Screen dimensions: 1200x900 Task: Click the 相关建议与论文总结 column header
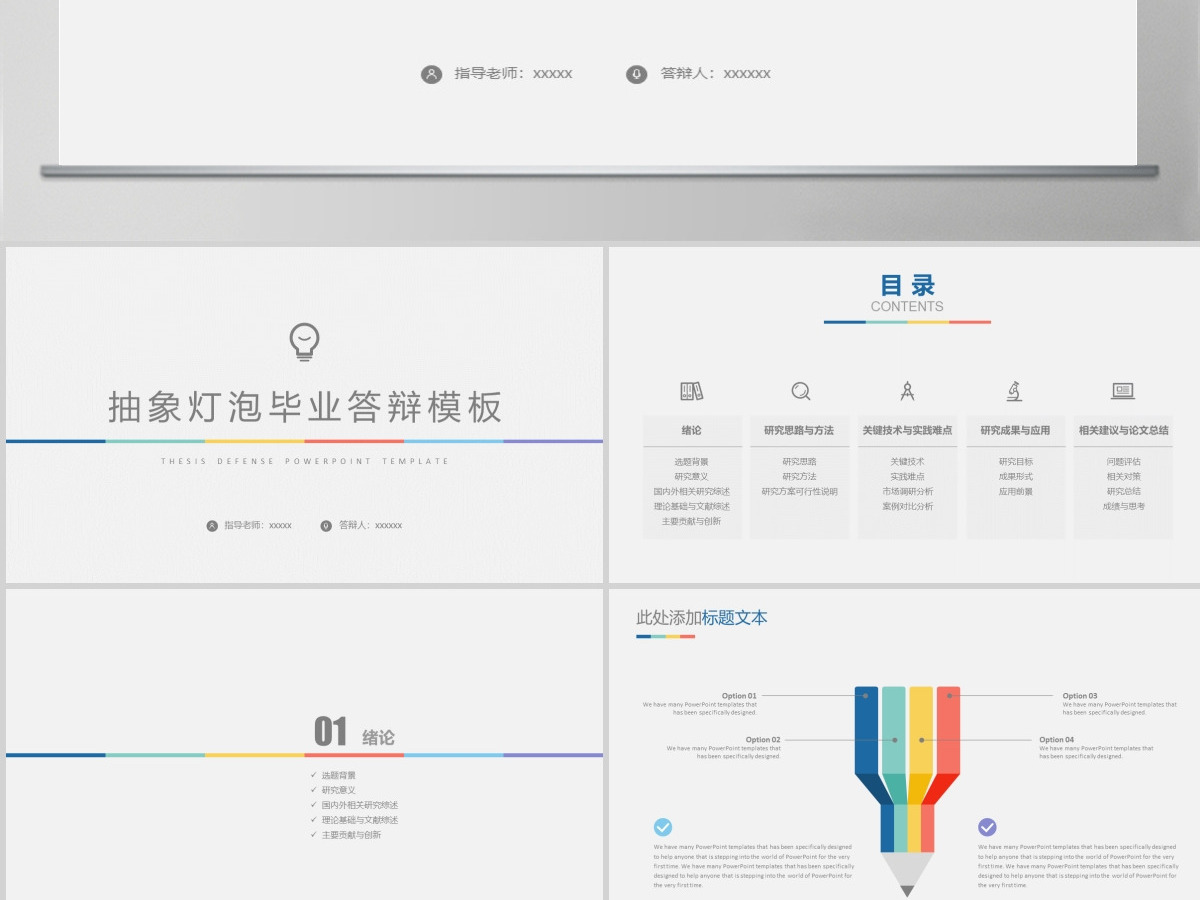click(1123, 430)
